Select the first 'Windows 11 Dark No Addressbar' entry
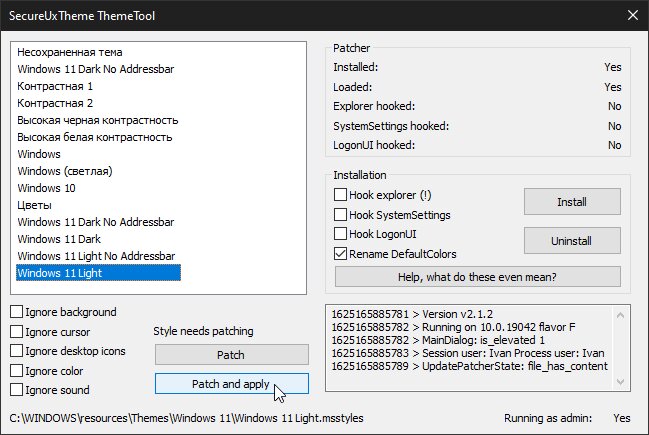649x435 pixels. (96, 69)
